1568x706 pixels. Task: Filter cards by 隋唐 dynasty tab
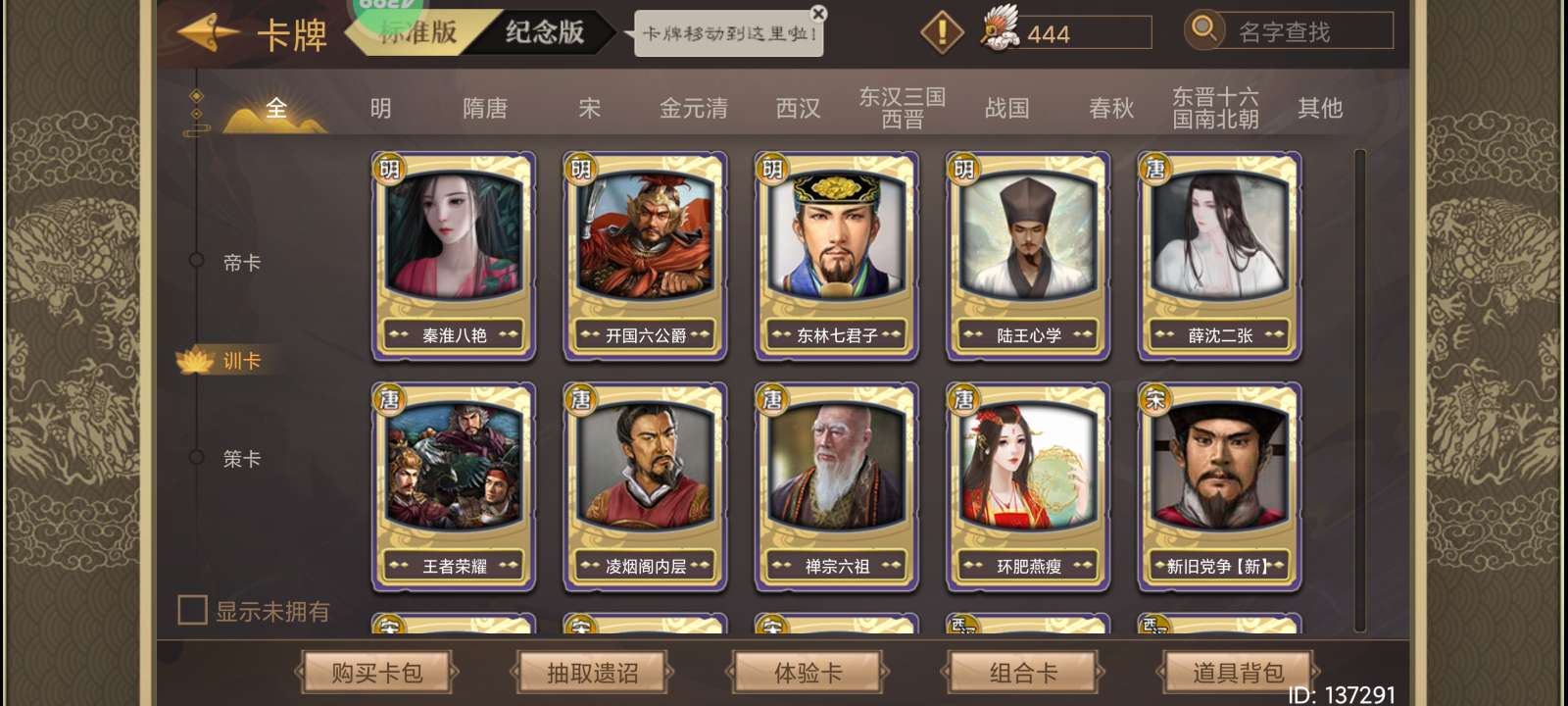click(x=485, y=108)
